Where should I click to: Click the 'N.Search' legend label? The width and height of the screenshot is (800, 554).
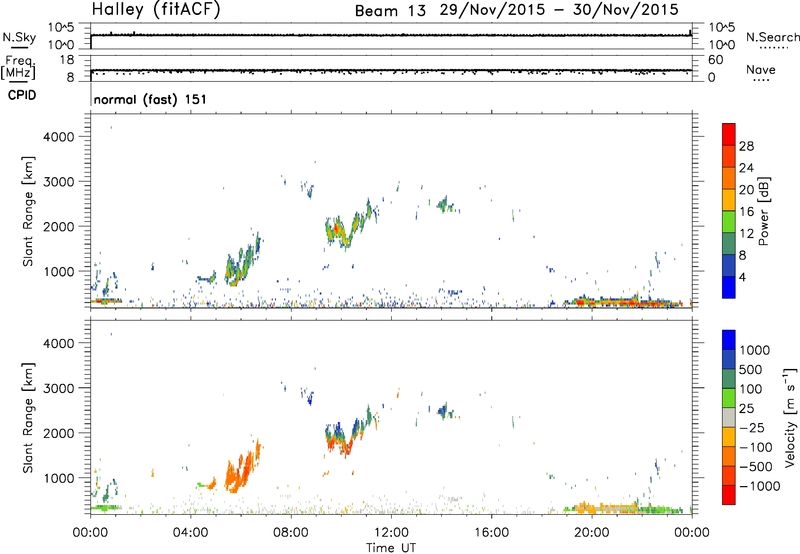pyautogui.click(x=772, y=37)
